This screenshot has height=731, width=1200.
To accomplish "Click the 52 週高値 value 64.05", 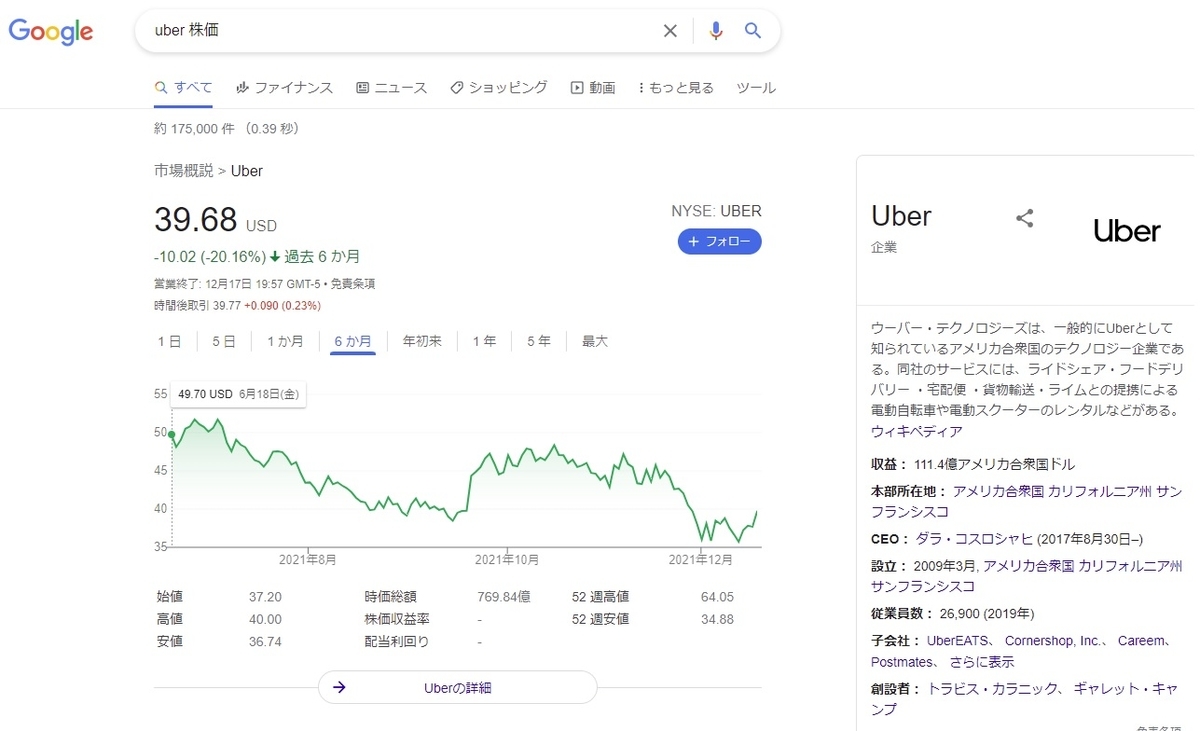I will (x=717, y=597).
